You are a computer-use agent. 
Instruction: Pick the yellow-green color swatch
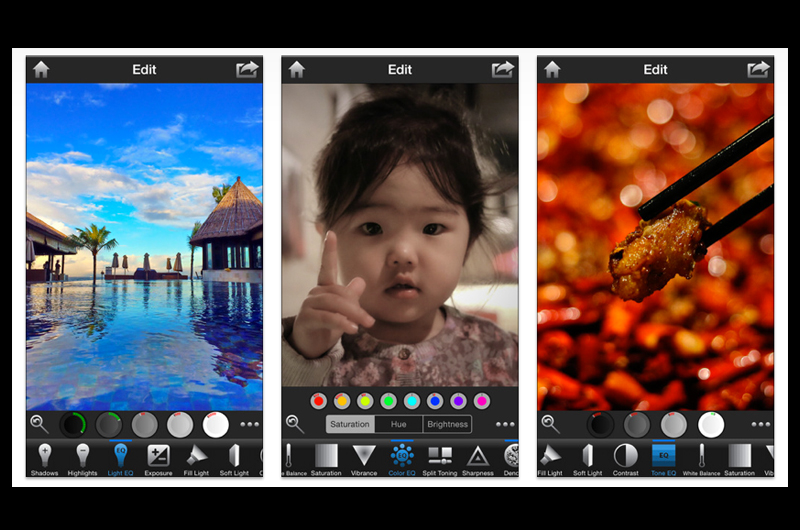pyautogui.click(x=365, y=401)
